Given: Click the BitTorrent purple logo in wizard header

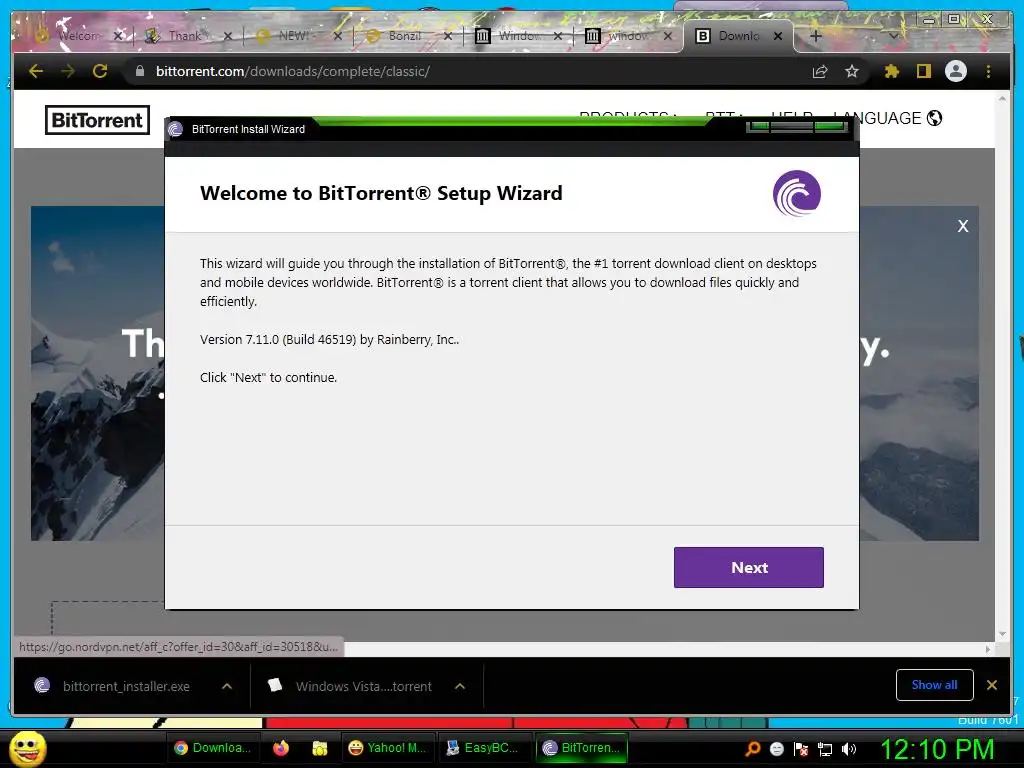Looking at the screenshot, I should coord(797,193).
